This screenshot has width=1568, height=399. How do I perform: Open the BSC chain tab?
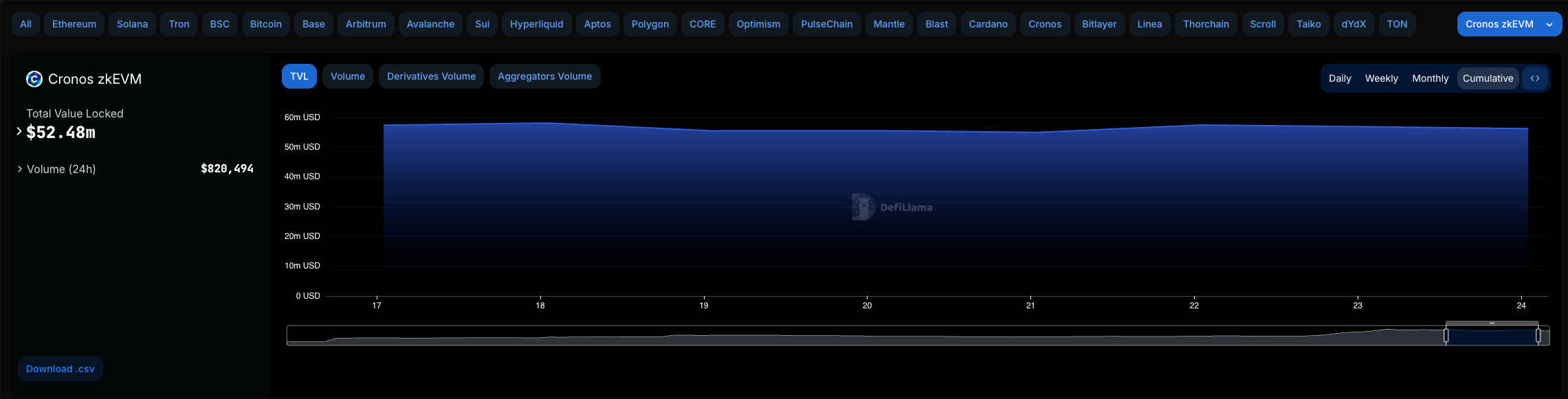click(220, 24)
